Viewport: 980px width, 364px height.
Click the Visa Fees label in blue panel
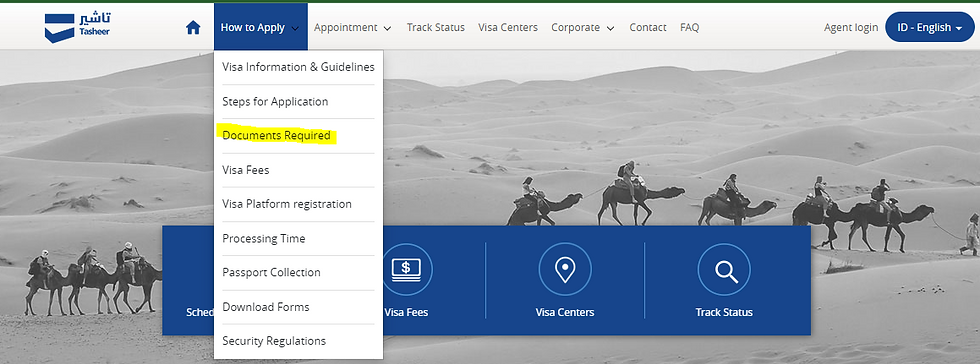(406, 312)
